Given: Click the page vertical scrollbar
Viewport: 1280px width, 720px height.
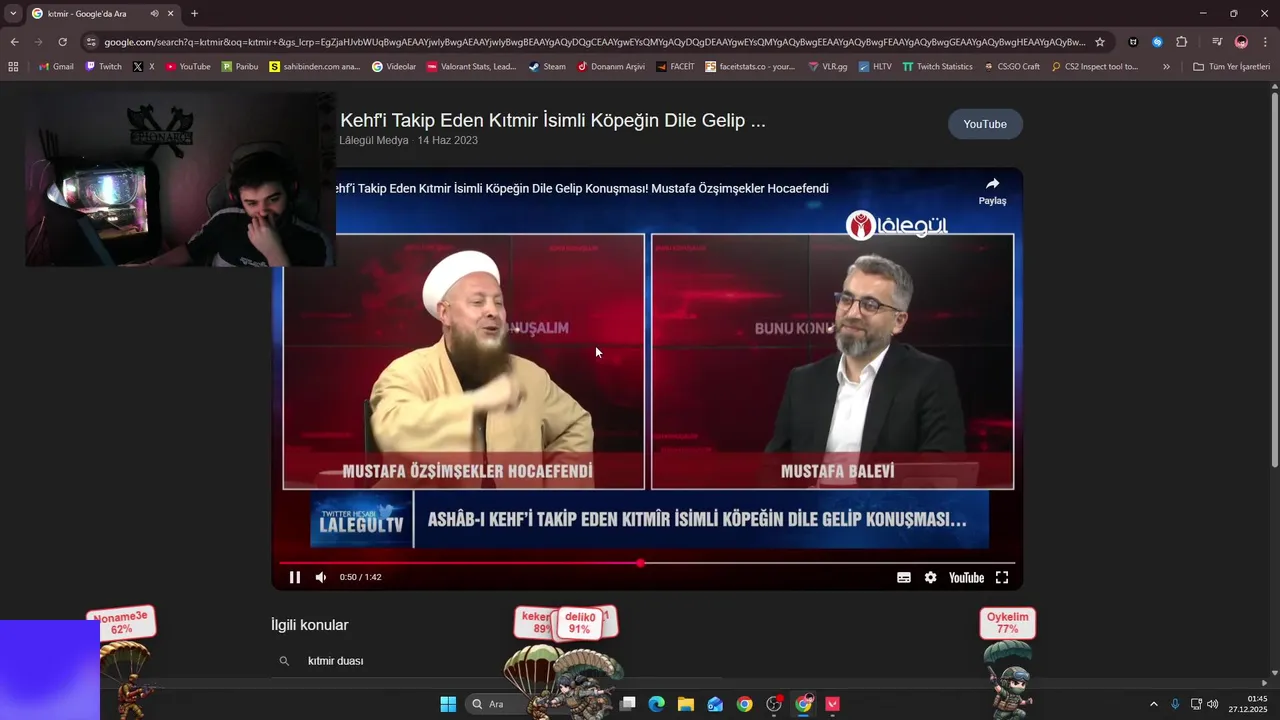Looking at the screenshot, I should [x=1274, y=278].
